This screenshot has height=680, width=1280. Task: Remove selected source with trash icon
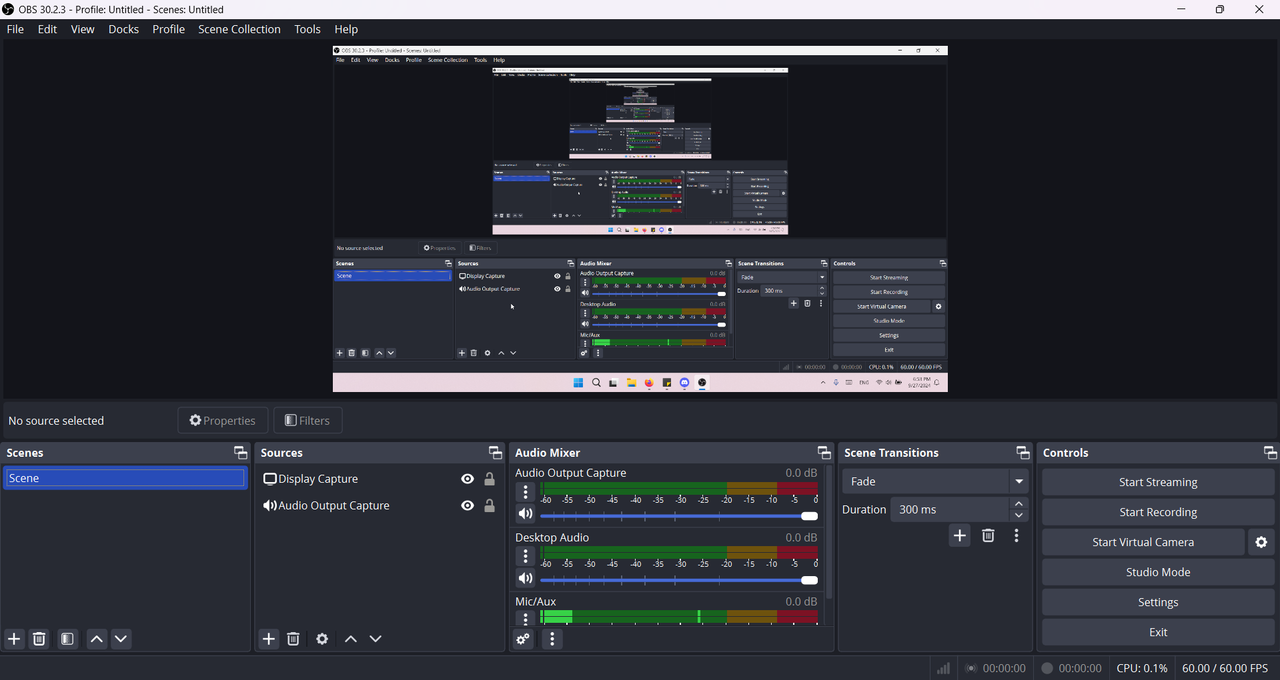tap(293, 639)
